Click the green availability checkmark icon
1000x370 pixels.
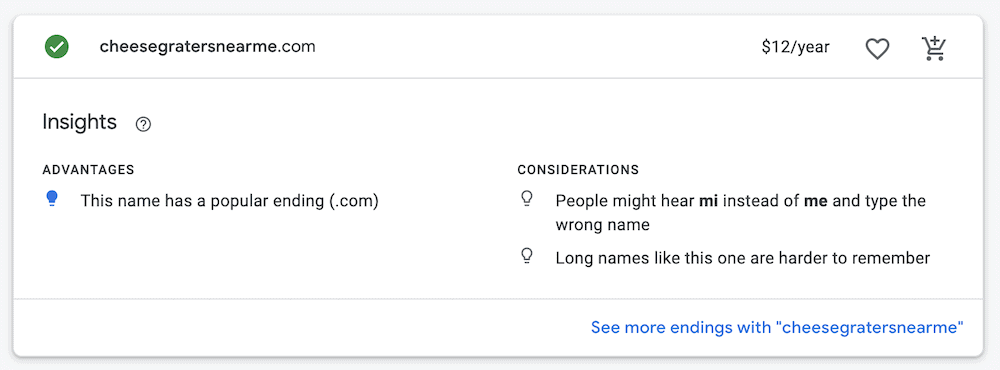(57, 47)
